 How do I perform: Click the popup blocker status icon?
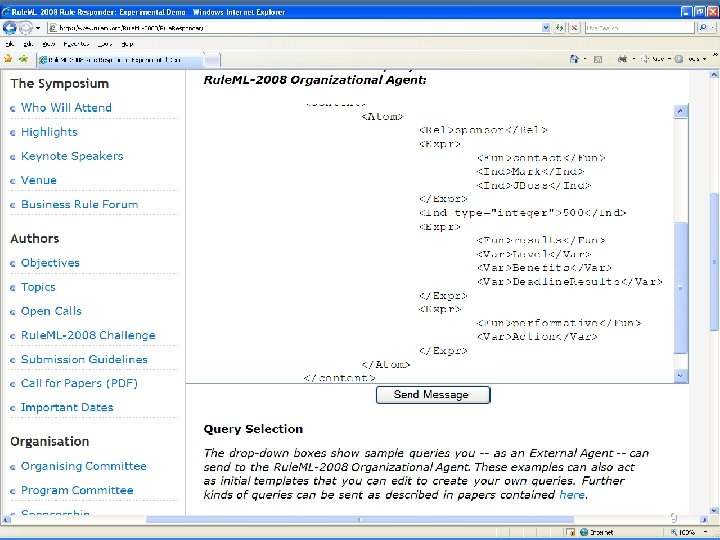[x=571, y=532]
